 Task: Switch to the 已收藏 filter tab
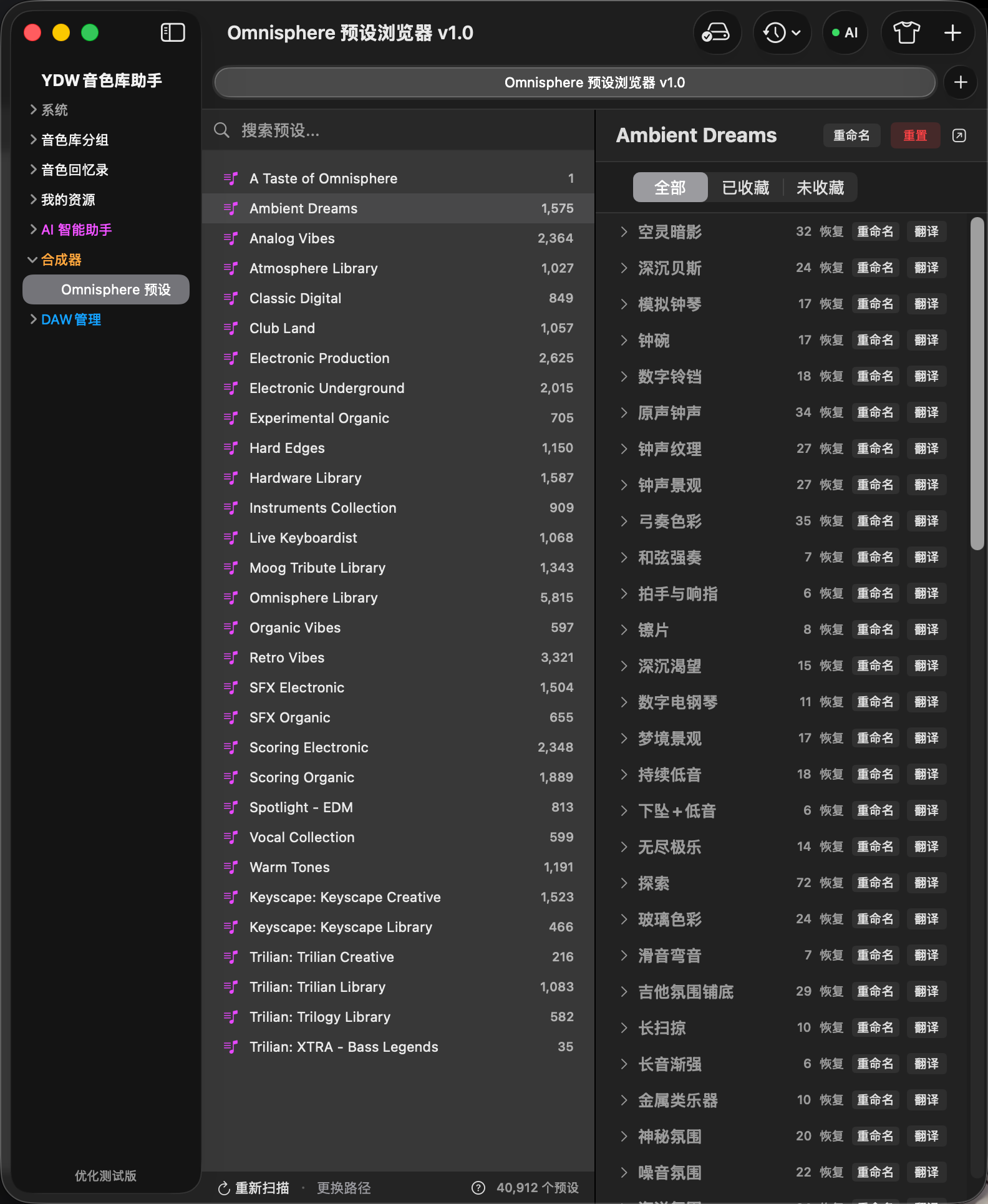point(745,188)
